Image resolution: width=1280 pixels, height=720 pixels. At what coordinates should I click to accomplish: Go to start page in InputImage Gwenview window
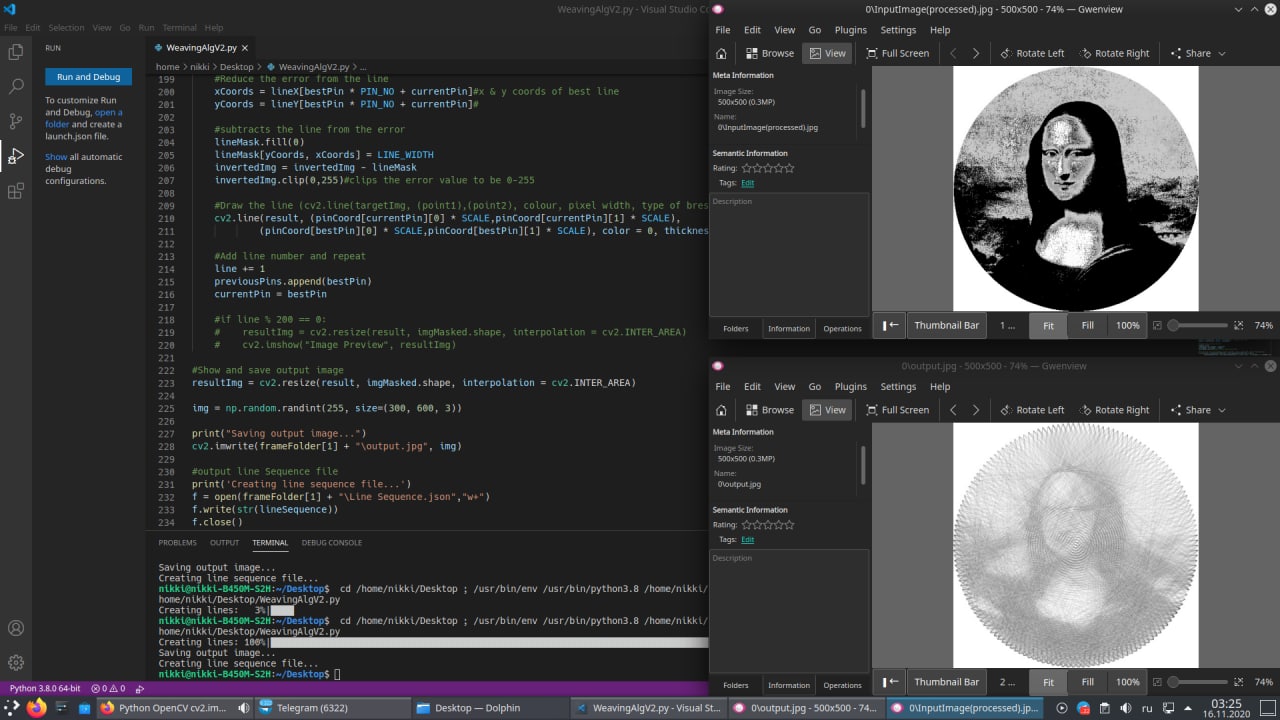721,53
